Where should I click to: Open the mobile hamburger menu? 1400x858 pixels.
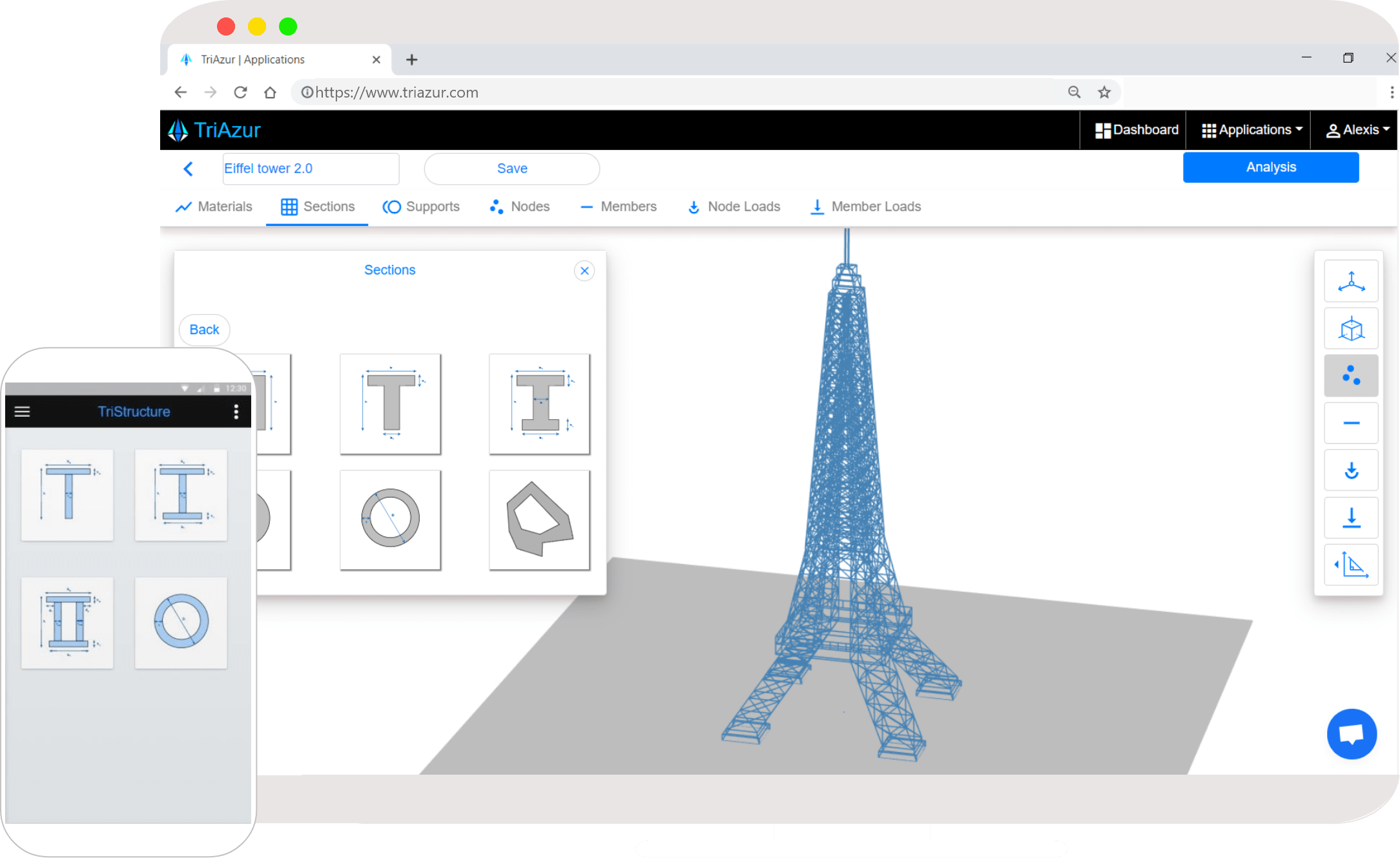22,412
